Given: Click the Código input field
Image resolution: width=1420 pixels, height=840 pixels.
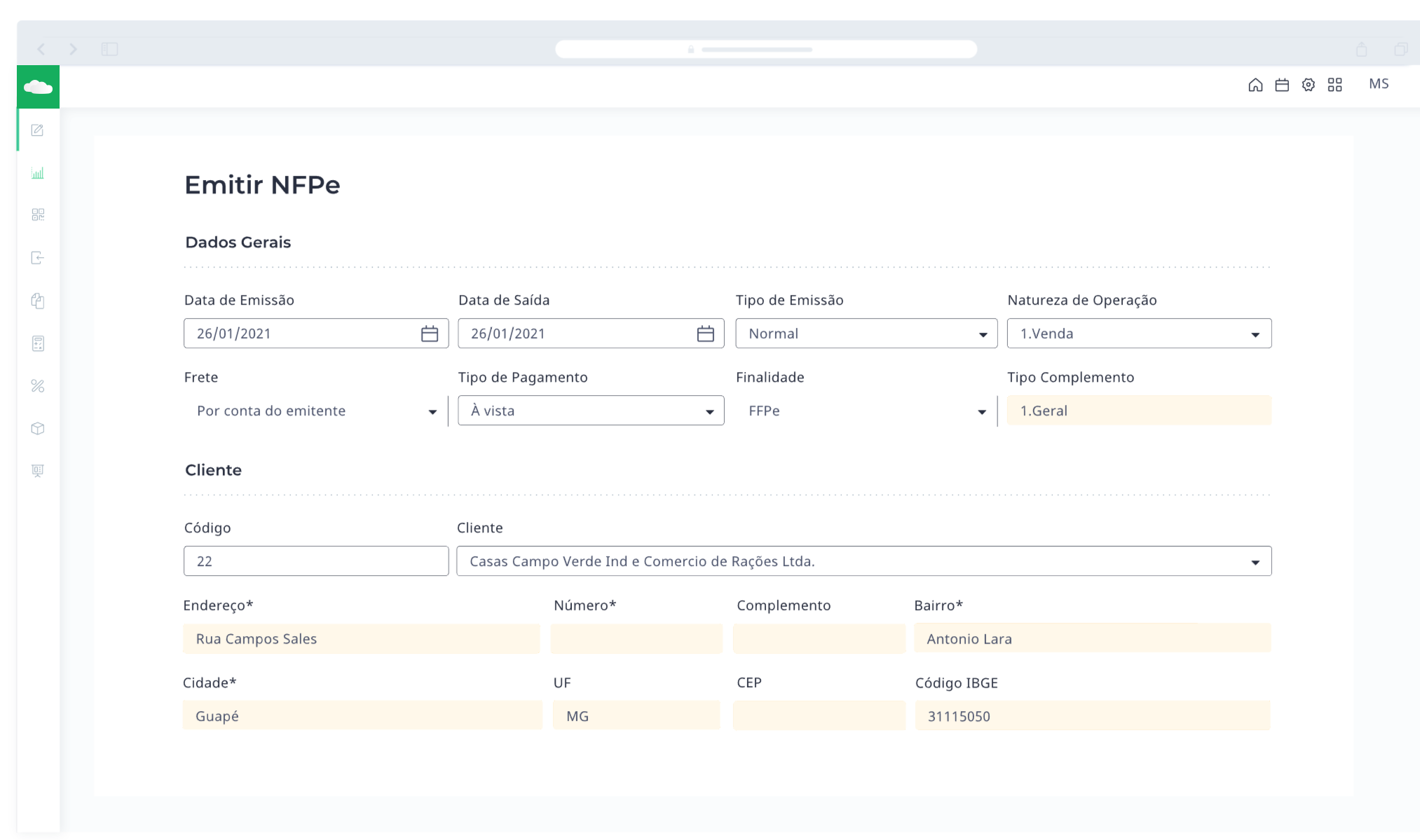Looking at the screenshot, I should (315, 561).
